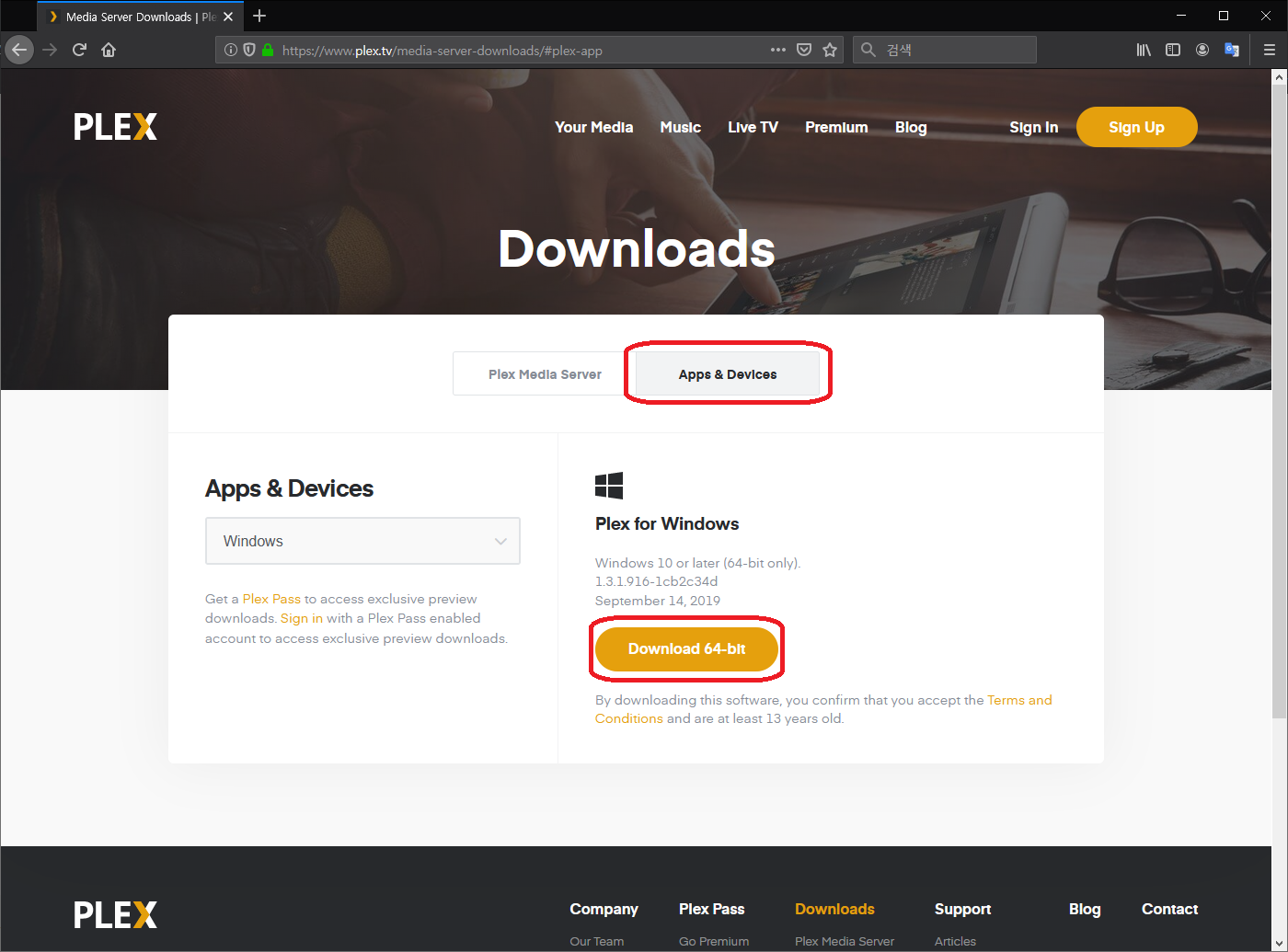Open Blog in the footer
Image resolution: width=1288 pixels, height=952 pixels.
1085,909
